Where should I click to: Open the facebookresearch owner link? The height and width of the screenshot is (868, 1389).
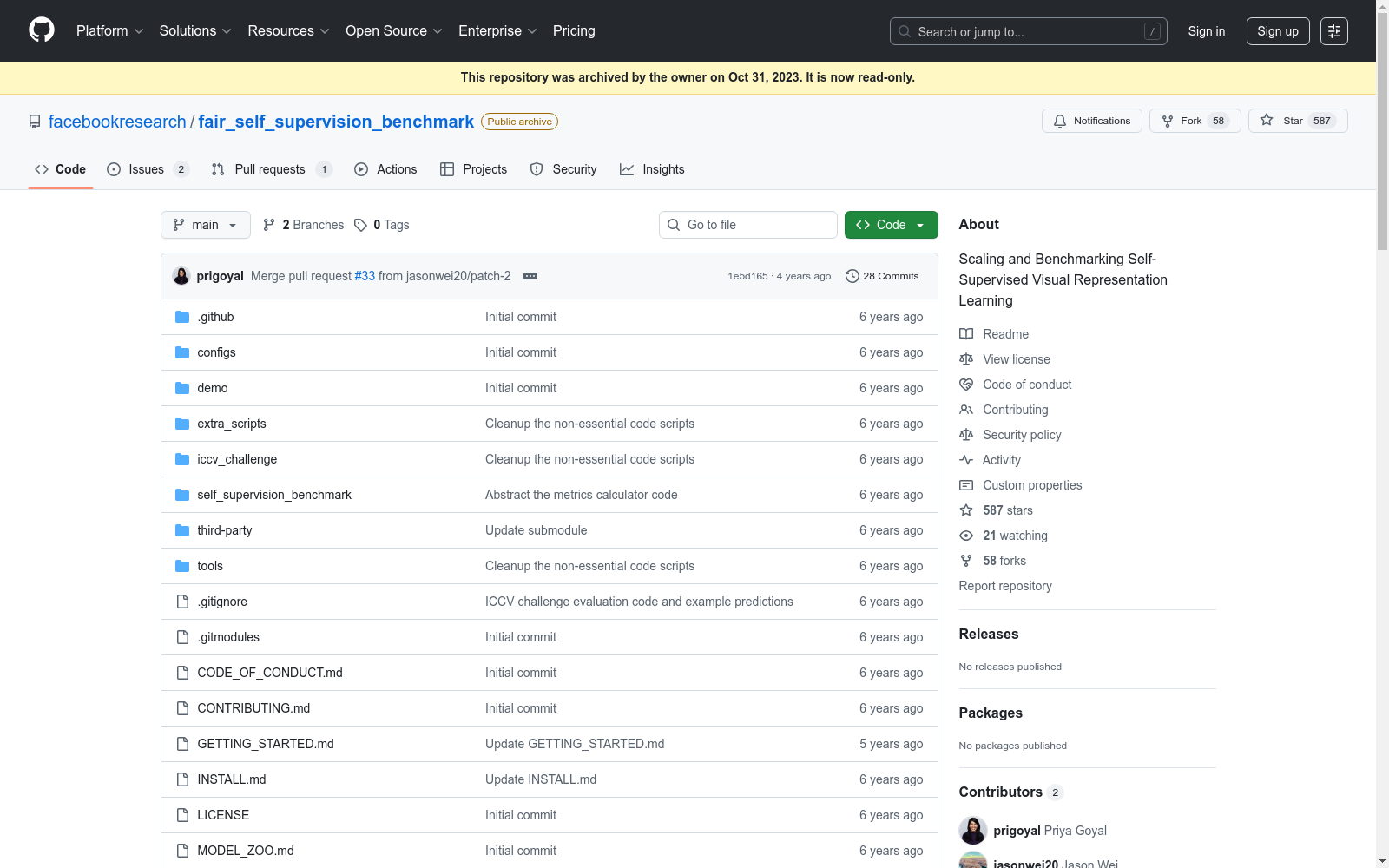pos(117,122)
